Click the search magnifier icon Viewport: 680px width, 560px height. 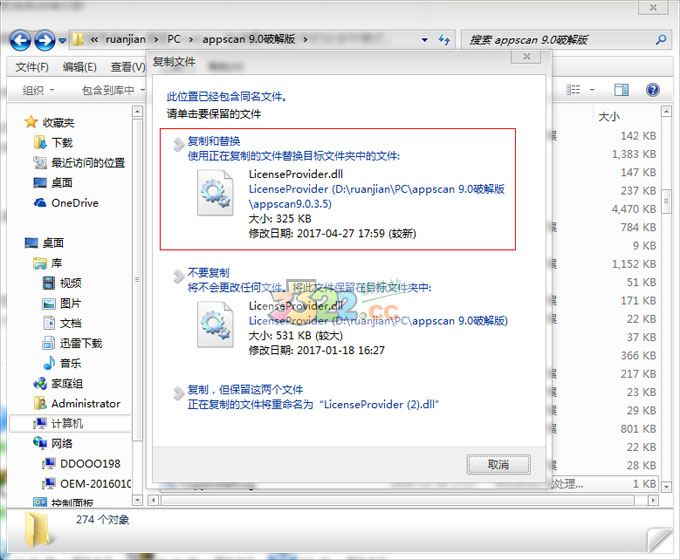click(661, 40)
